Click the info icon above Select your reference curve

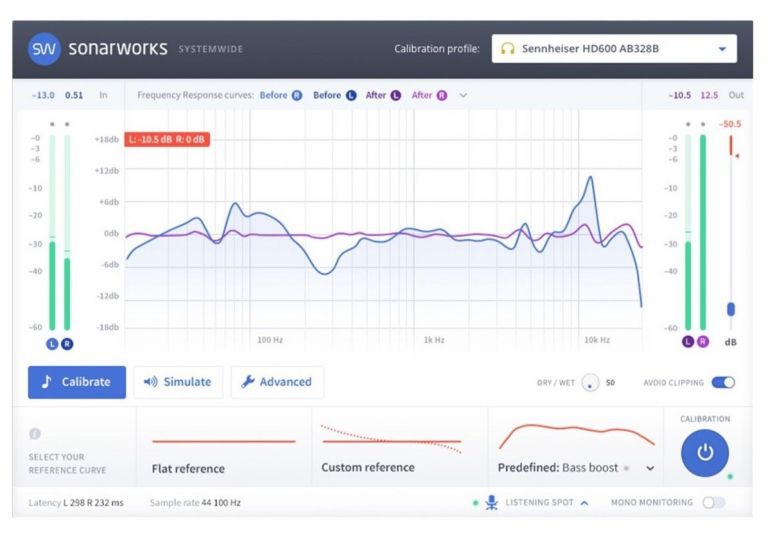point(35,434)
